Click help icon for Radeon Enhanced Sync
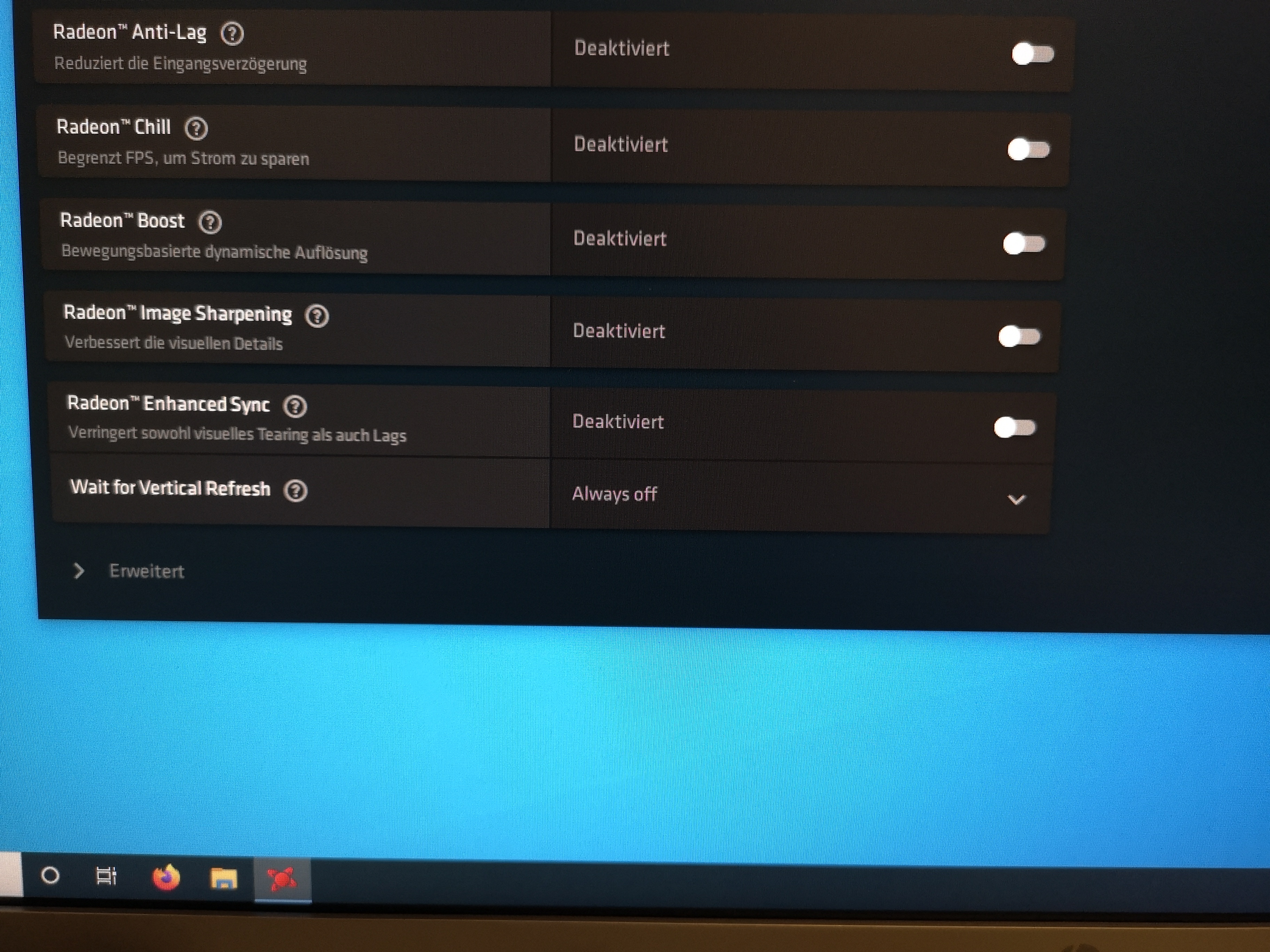The height and width of the screenshot is (952, 1270). (295, 406)
